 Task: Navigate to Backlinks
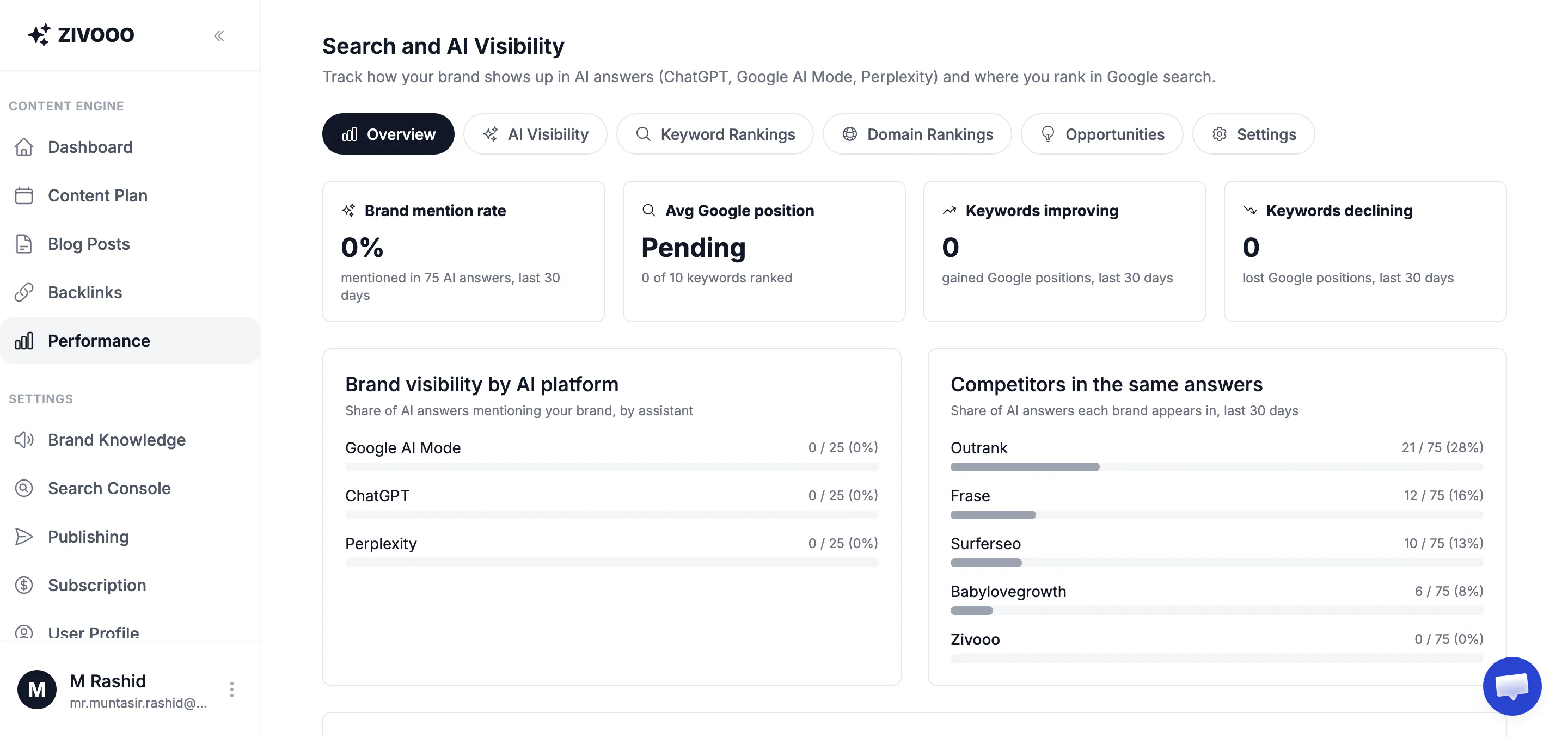tap(130, 293)
